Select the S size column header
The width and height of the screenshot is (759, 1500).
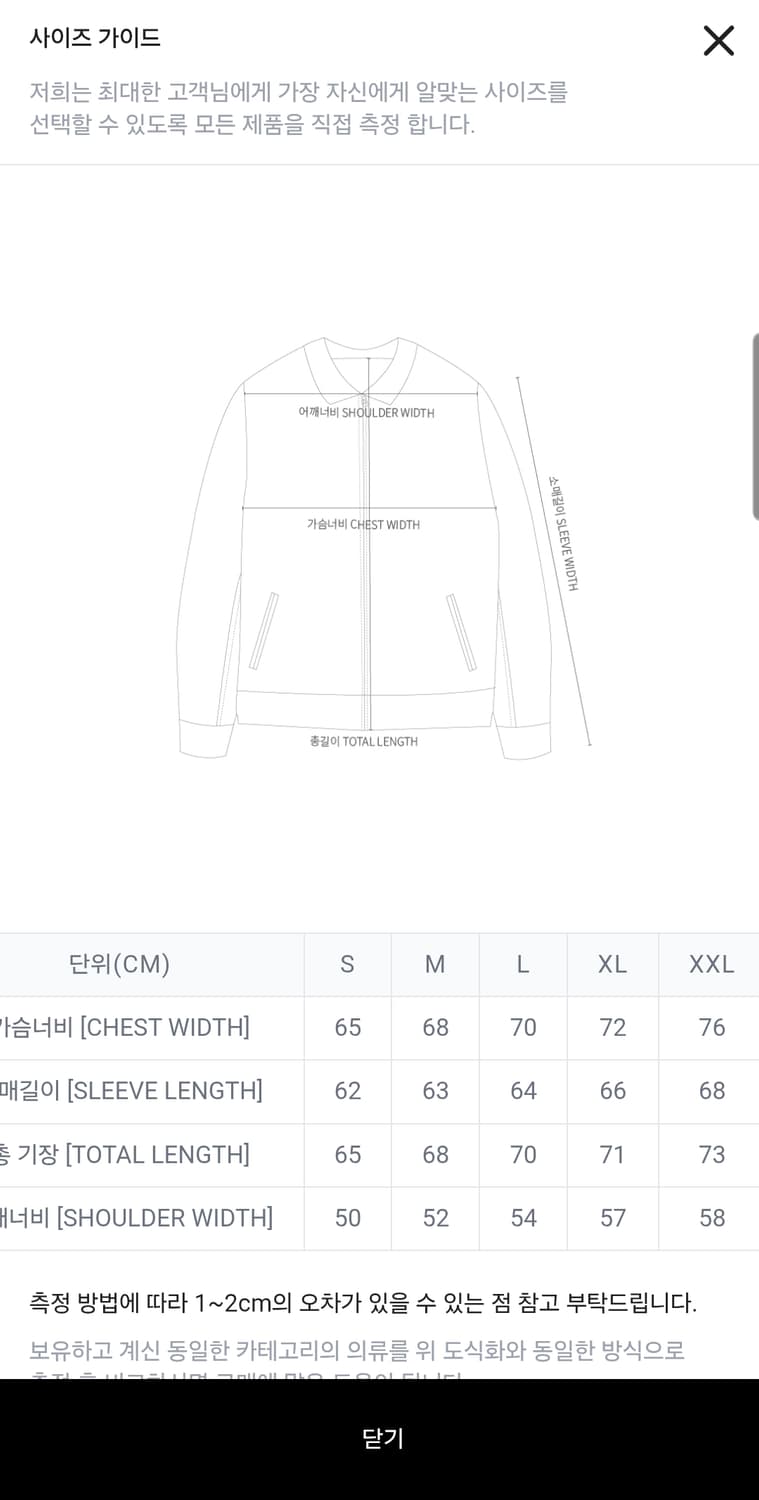(347, 964)
